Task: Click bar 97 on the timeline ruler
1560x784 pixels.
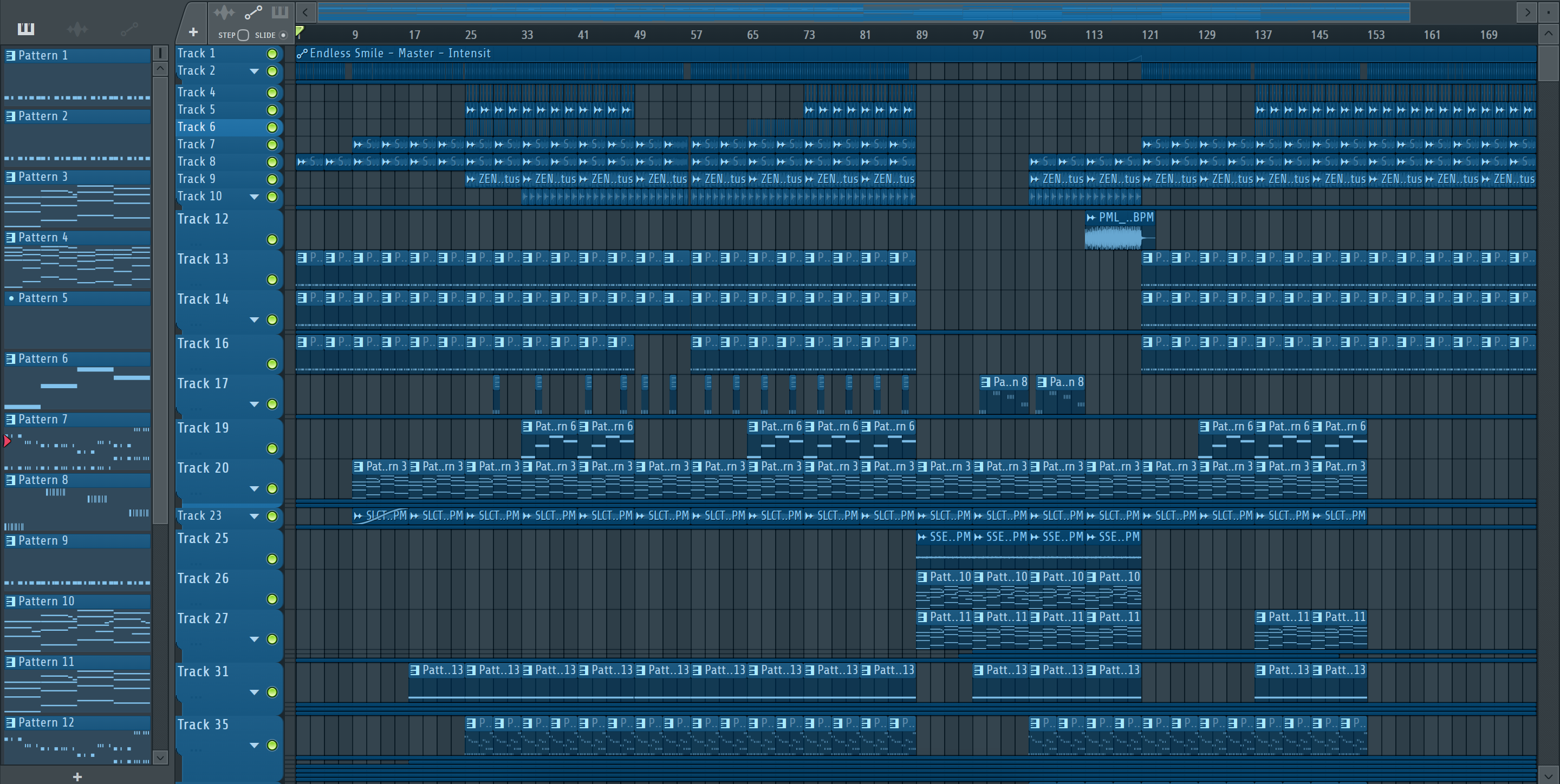Action: click(x=978, y=35)
